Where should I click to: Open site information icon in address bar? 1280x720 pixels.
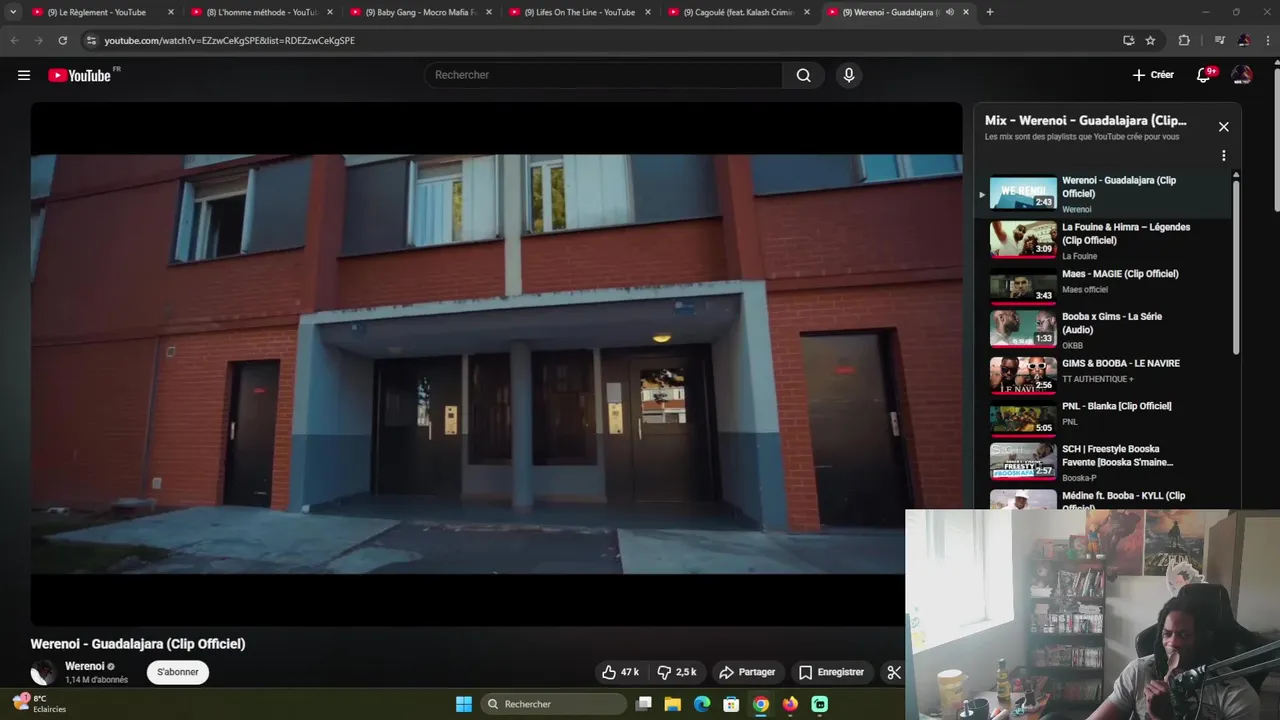pos(91,40)
